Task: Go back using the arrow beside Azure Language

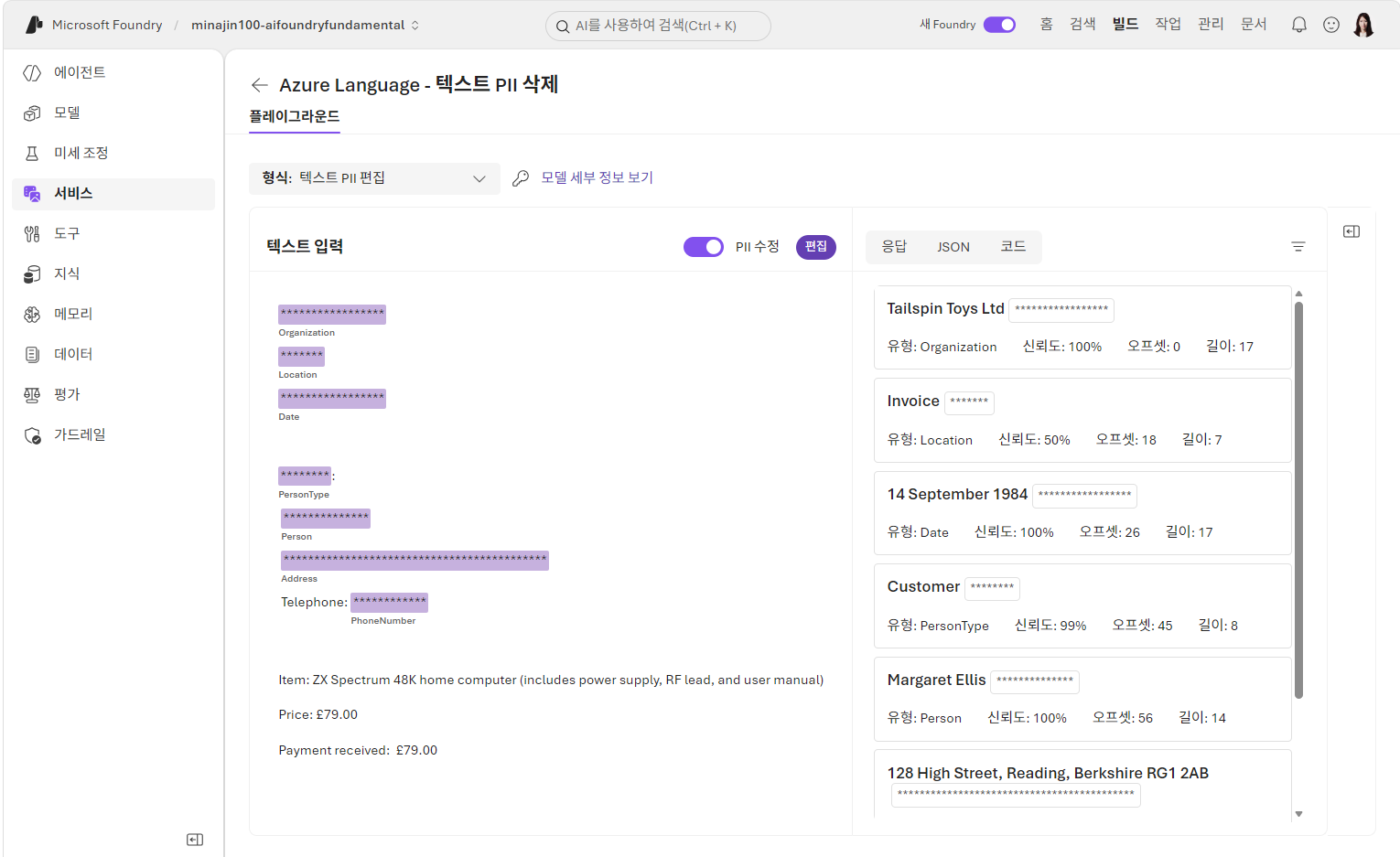Action: (x=260, y=85)
